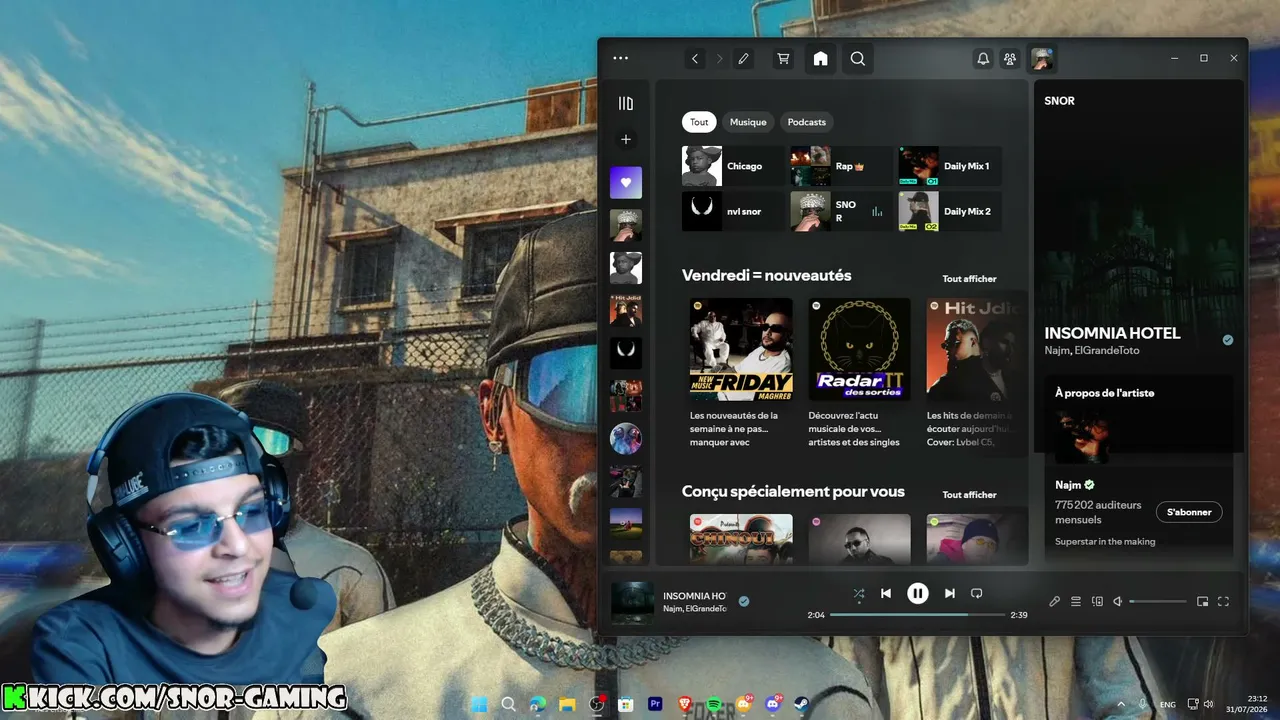Enter full screen mode

coord(1223,601)
